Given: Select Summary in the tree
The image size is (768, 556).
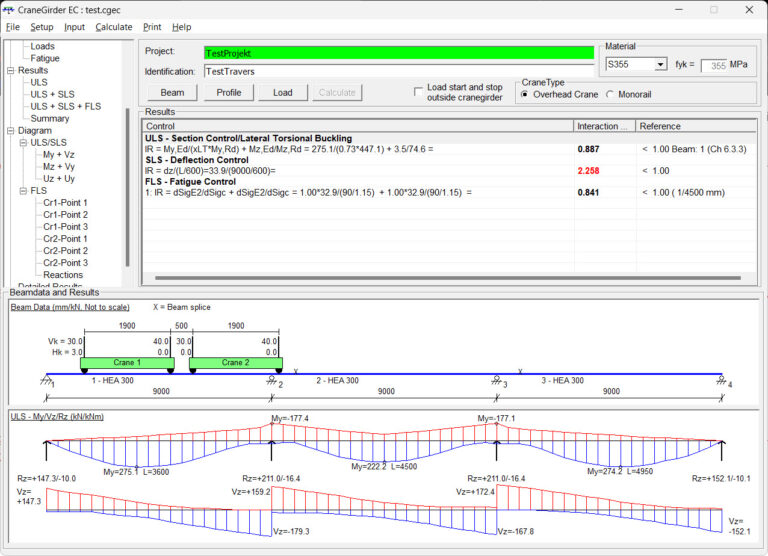Looking at the screenshot, I should point(49,119).
